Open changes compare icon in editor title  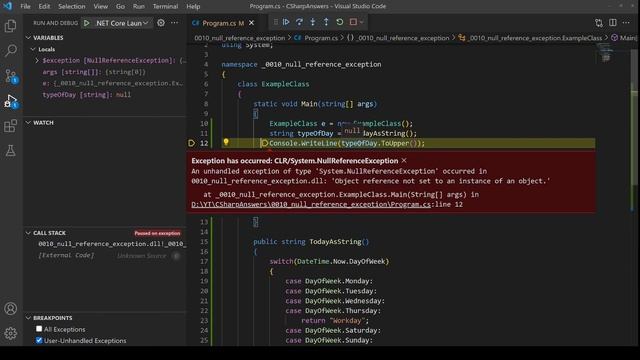[599, 23]
